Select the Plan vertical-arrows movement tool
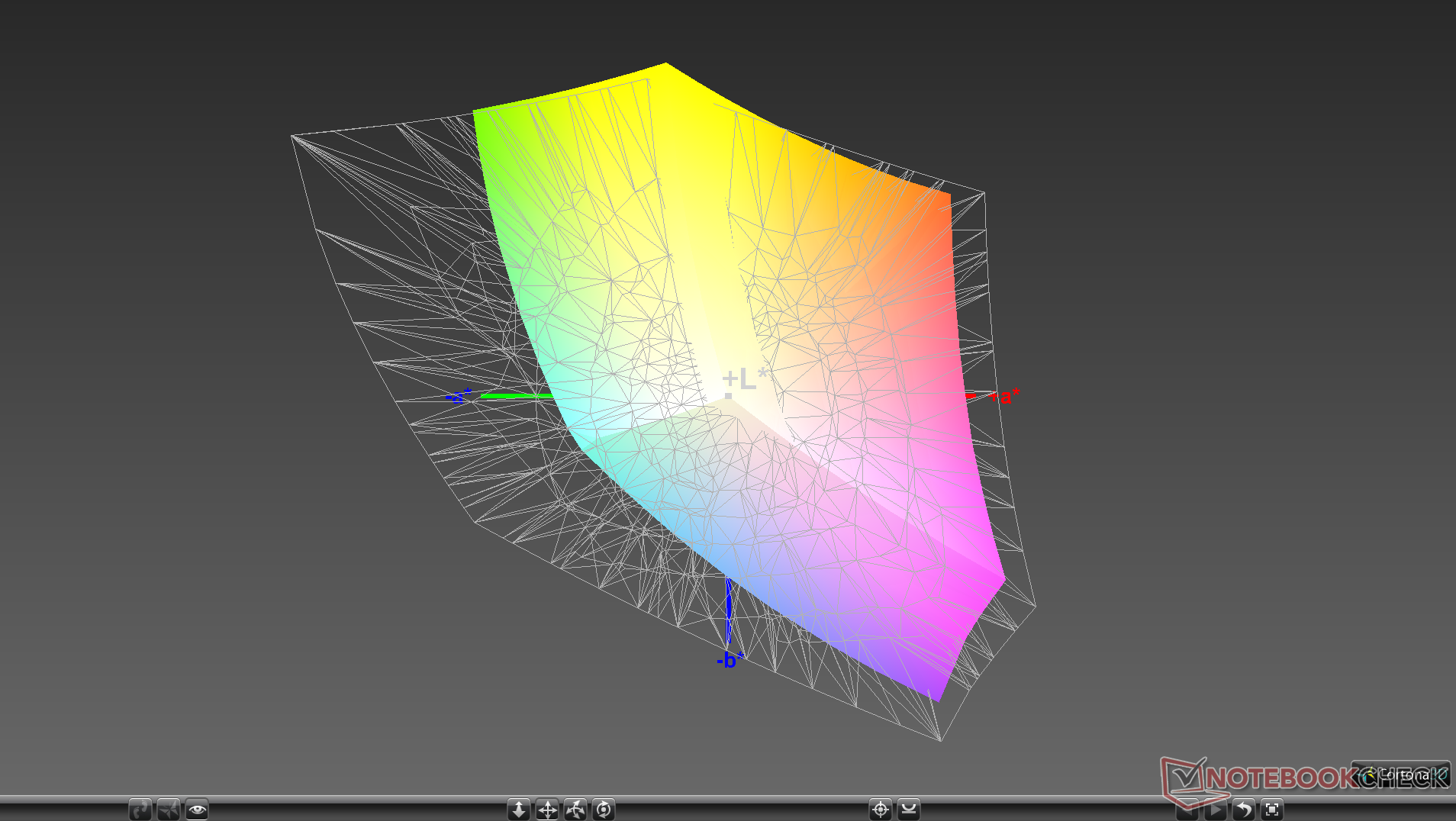This screenshot has width=1456, height=821. click(519, 810)
